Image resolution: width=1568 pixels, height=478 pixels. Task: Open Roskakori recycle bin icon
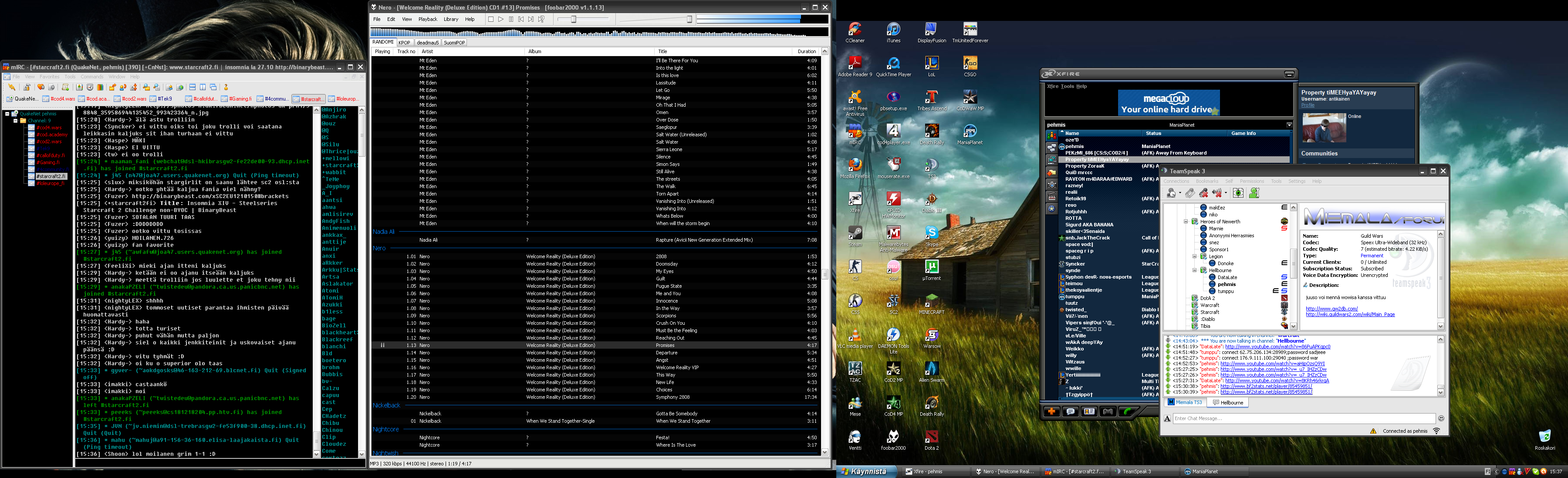[1545, 440]
